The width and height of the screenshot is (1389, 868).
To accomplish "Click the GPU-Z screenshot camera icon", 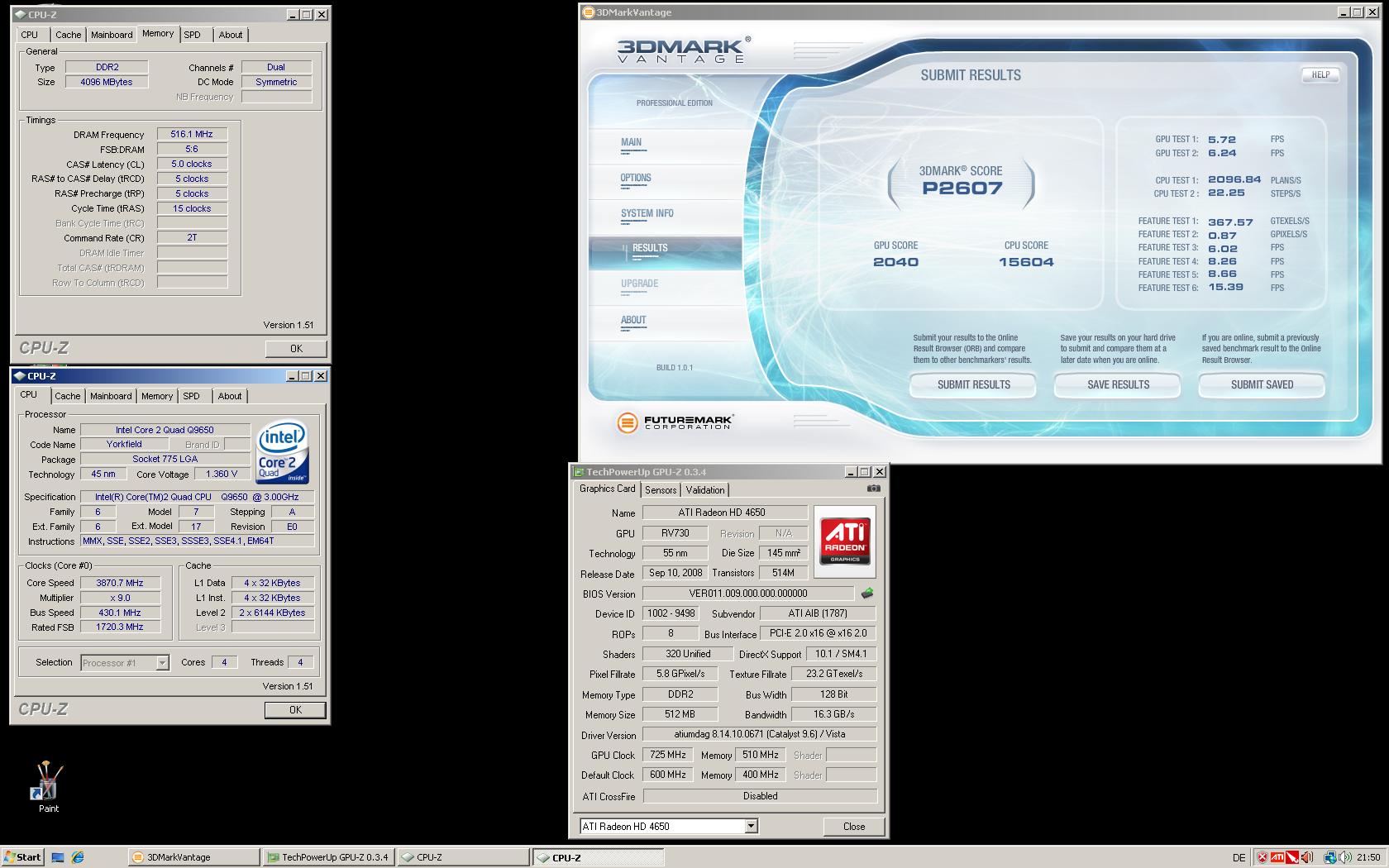I will click(873, 489).
